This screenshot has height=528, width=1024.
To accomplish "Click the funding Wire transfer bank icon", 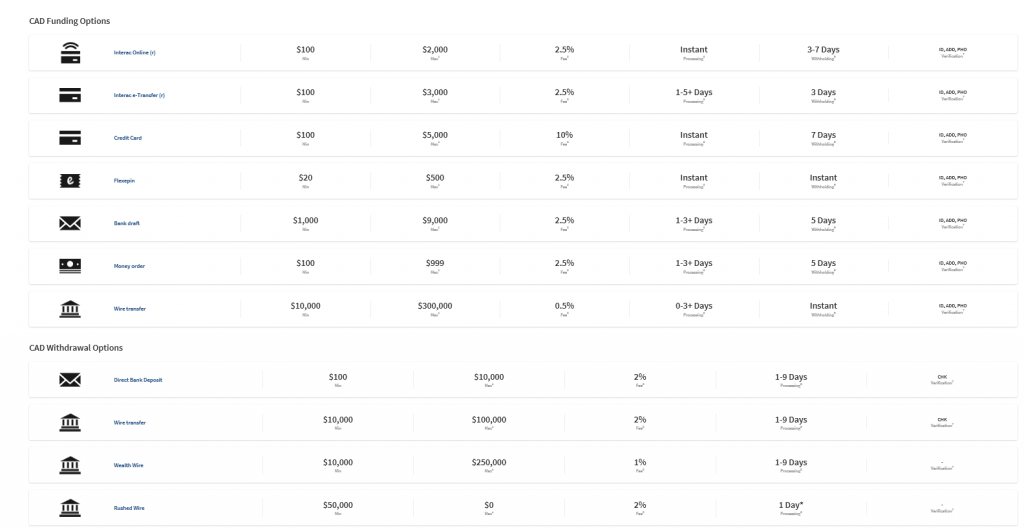I will 70,308.
